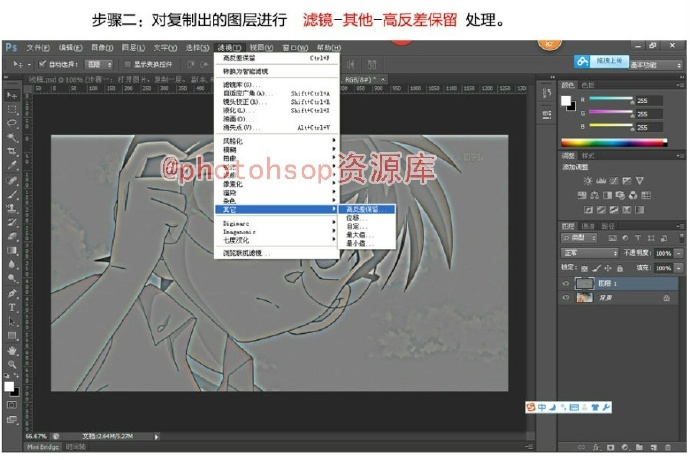Select the Eraser tool
This screenshot has width=690, height=460.
(12, 236)
